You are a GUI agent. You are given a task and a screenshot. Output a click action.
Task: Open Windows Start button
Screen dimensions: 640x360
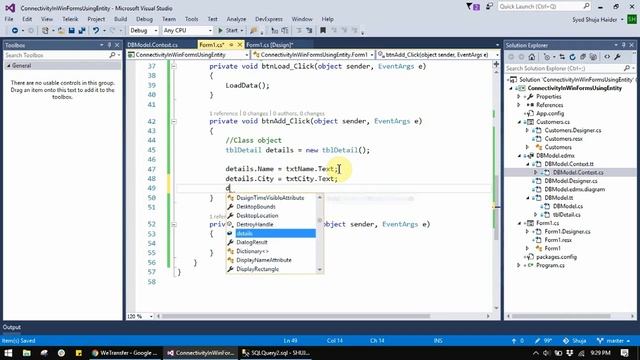[x=8, y=353]
